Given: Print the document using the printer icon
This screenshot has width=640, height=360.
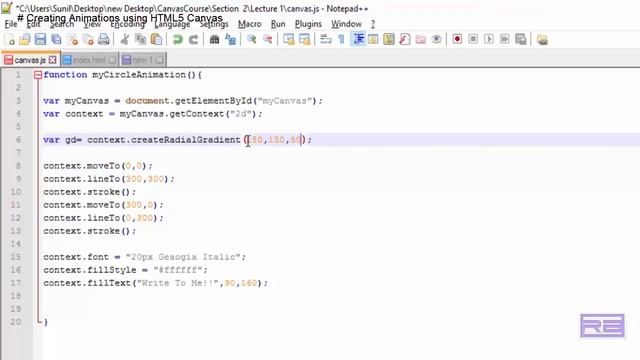Looking at the screenshot, I should click(x=104, y=39).
